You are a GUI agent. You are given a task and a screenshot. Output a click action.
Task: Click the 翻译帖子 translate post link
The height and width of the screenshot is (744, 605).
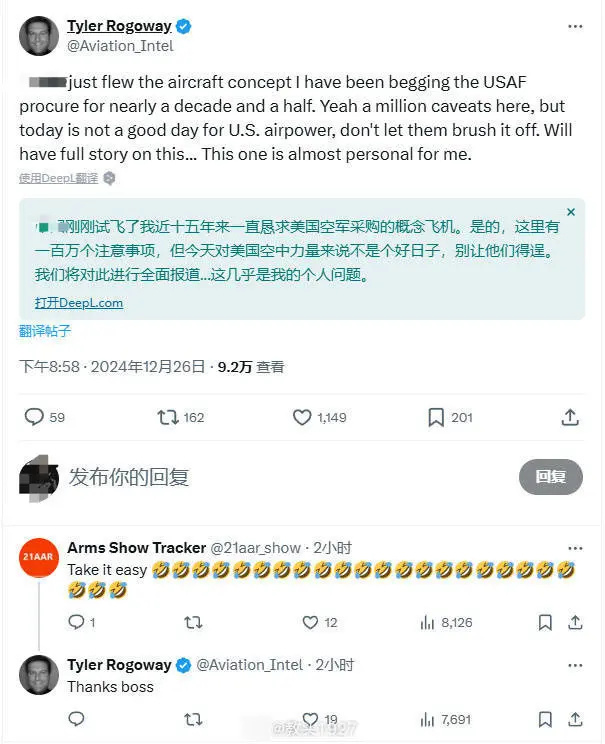pyautogui.click(x=45, y=331)
